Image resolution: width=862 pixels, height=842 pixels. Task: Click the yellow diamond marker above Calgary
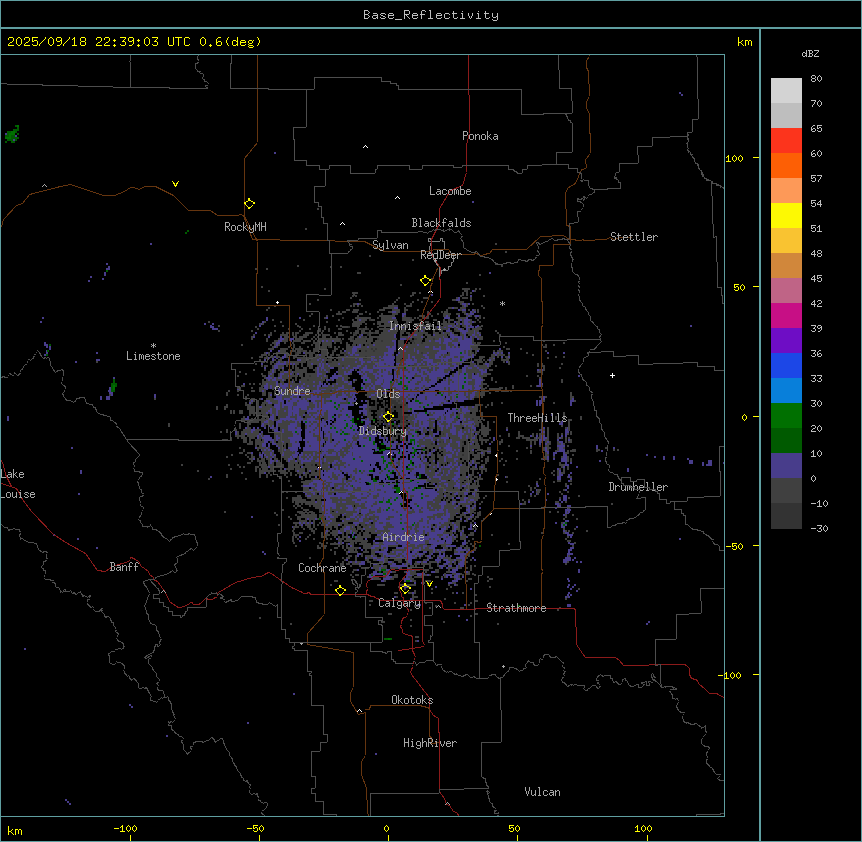(405, 588)
